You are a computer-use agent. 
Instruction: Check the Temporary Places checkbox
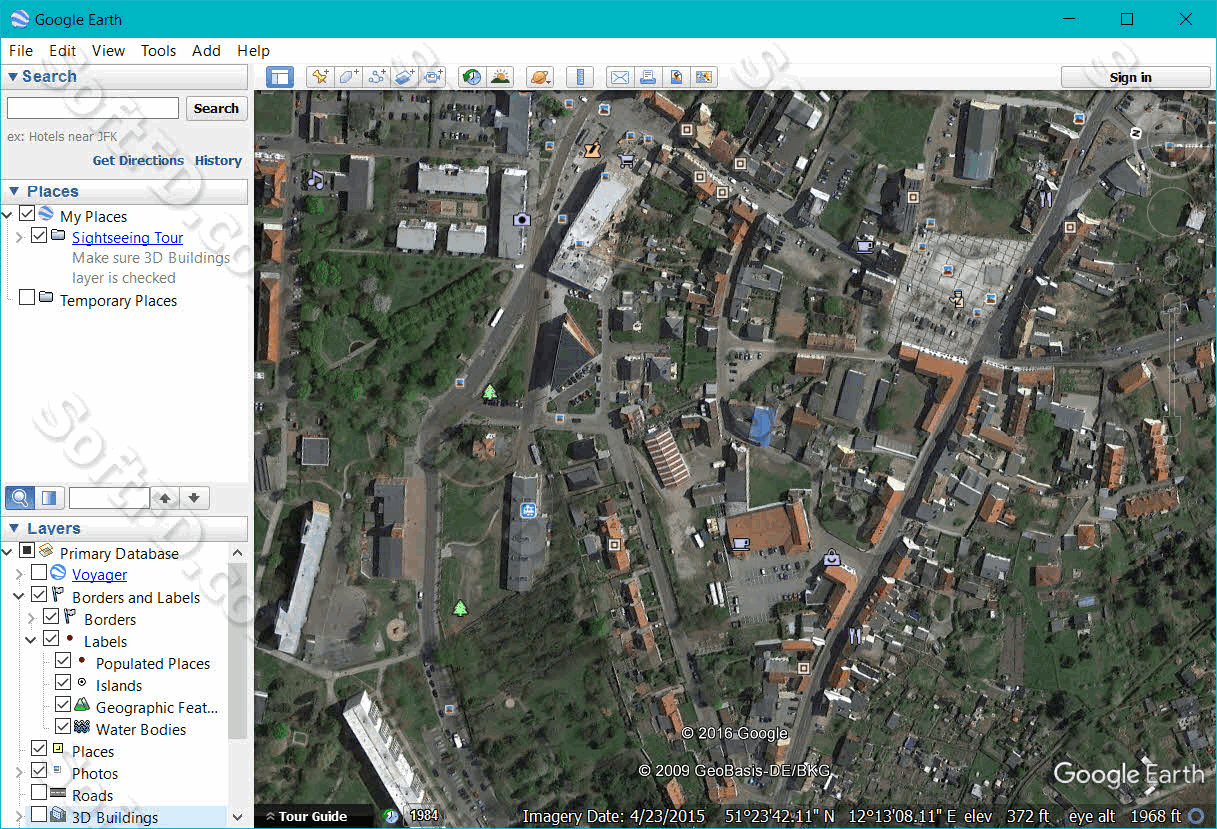point(27,298)
